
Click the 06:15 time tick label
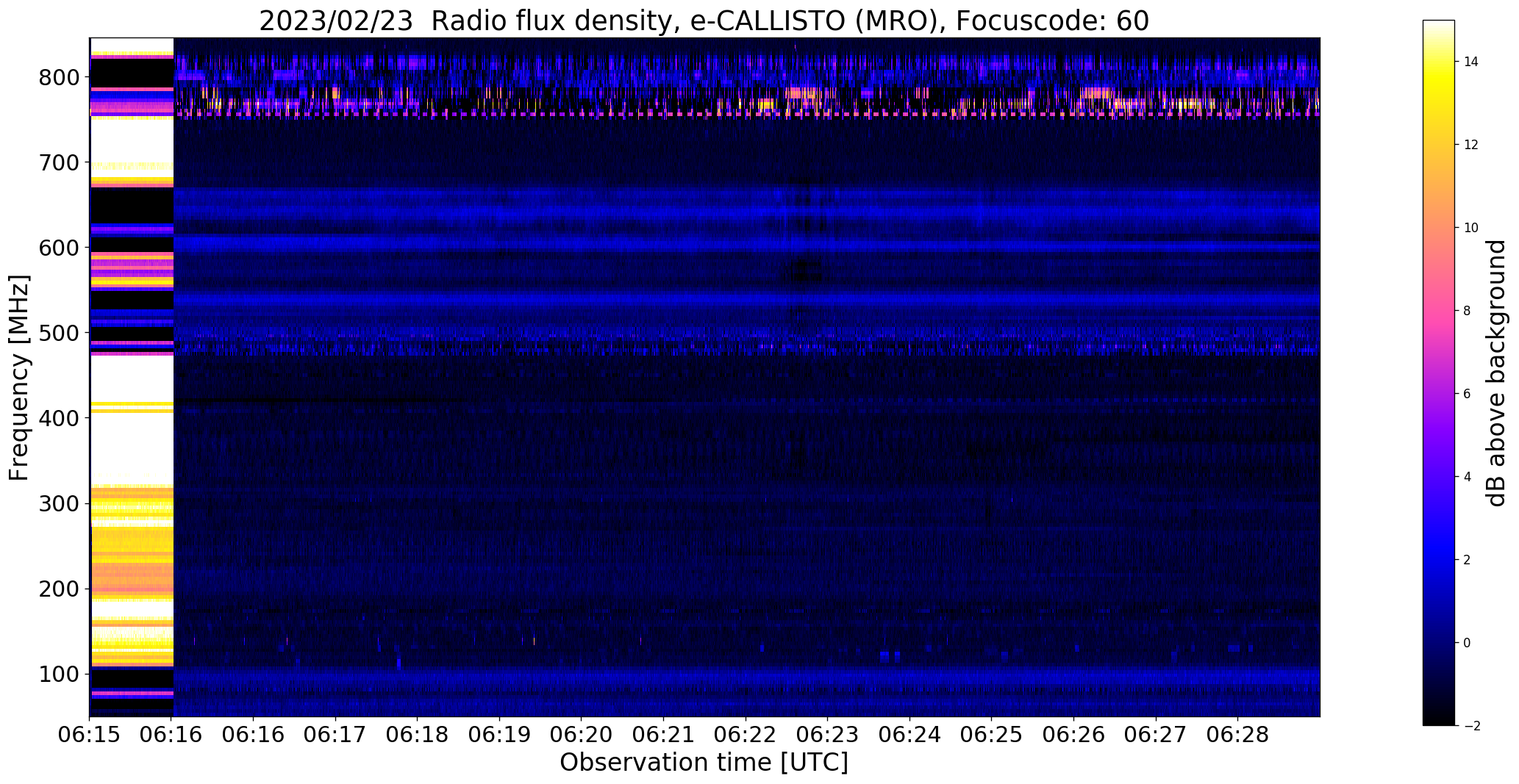tap(90, 735)
